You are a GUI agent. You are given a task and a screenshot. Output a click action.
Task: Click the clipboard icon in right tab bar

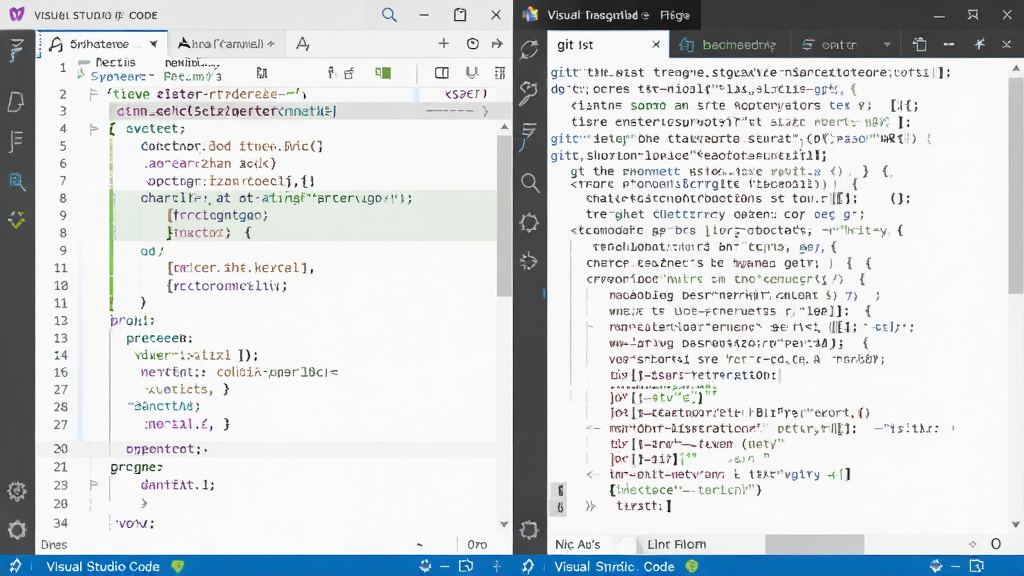coord(920,44)
